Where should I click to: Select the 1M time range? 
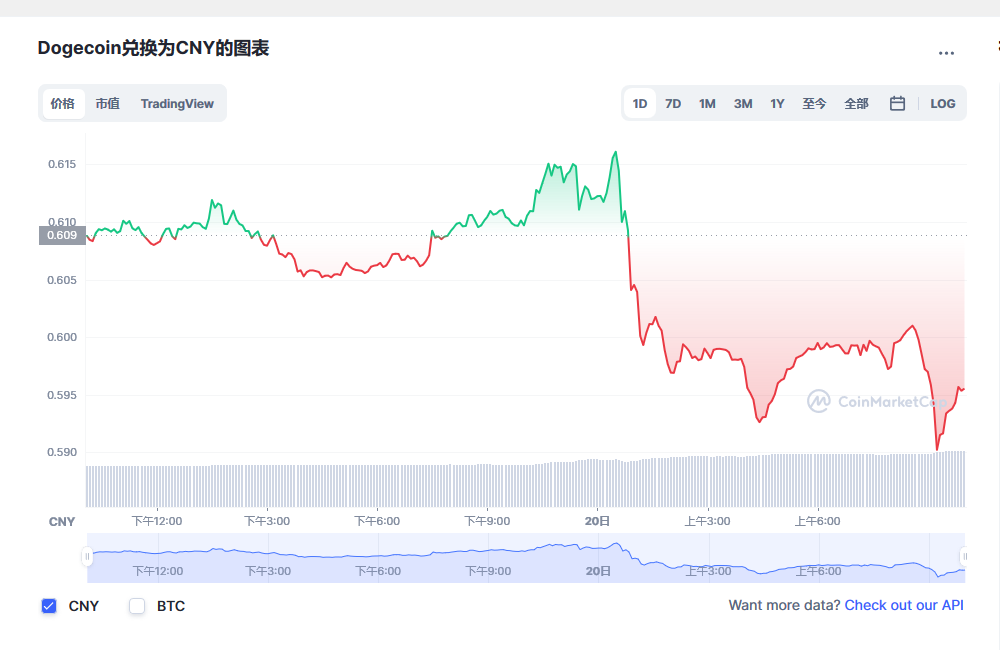(x=707, y=103)
